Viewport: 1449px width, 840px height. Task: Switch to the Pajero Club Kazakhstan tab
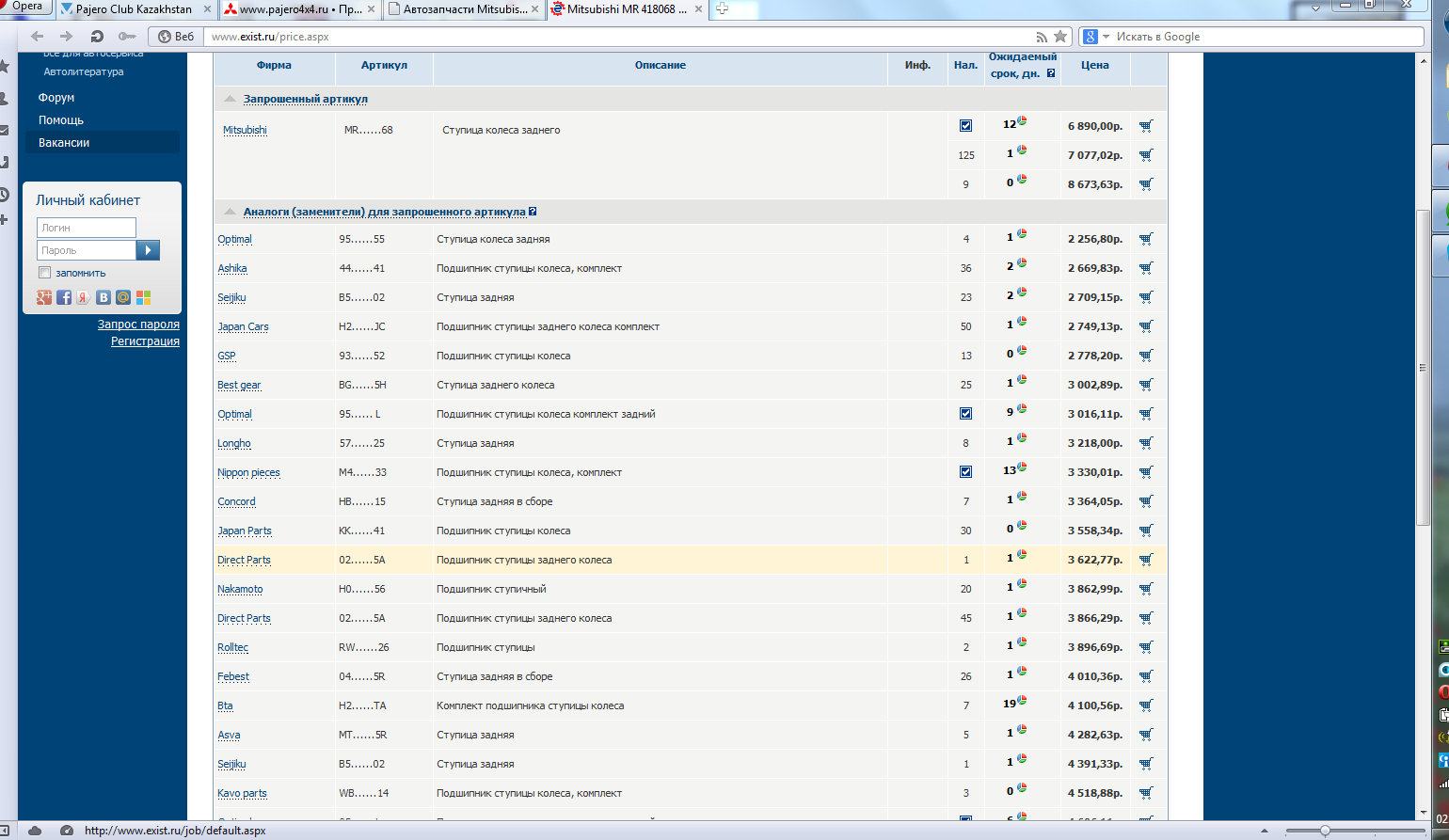tap(133, 9)
